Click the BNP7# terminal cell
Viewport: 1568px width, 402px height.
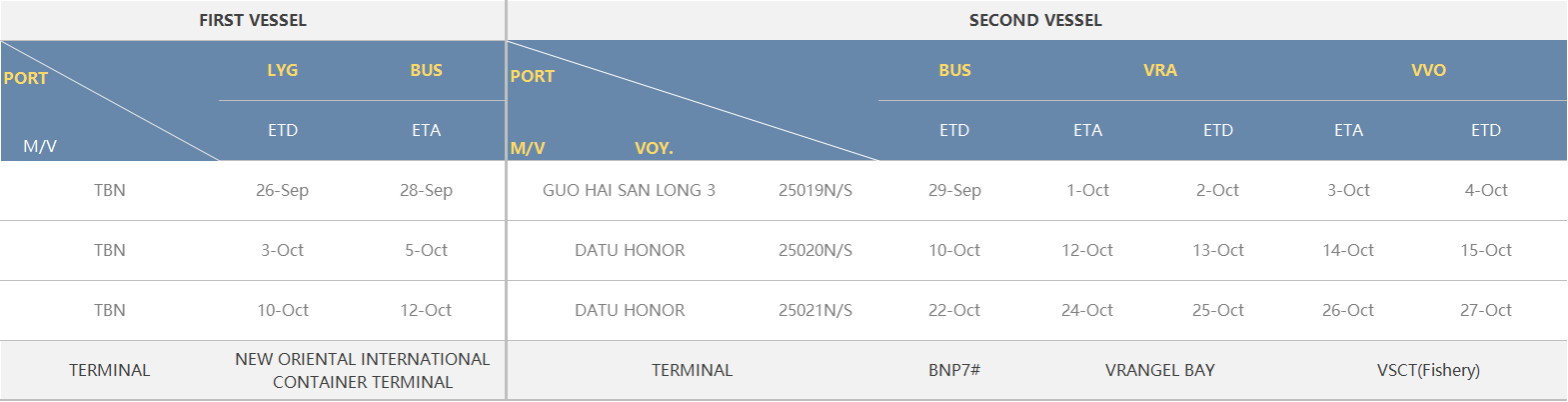click(x=954, y=370)
